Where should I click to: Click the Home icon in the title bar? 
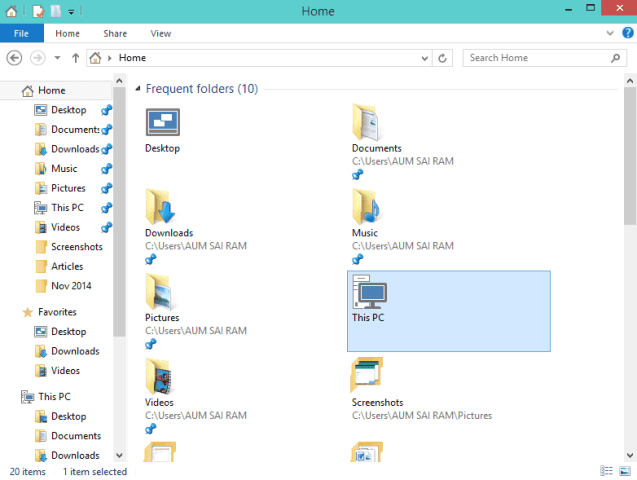(x=11, y=11)
